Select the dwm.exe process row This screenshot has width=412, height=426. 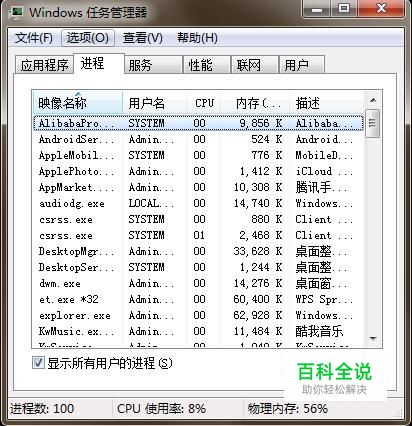[x=198, y=283]
